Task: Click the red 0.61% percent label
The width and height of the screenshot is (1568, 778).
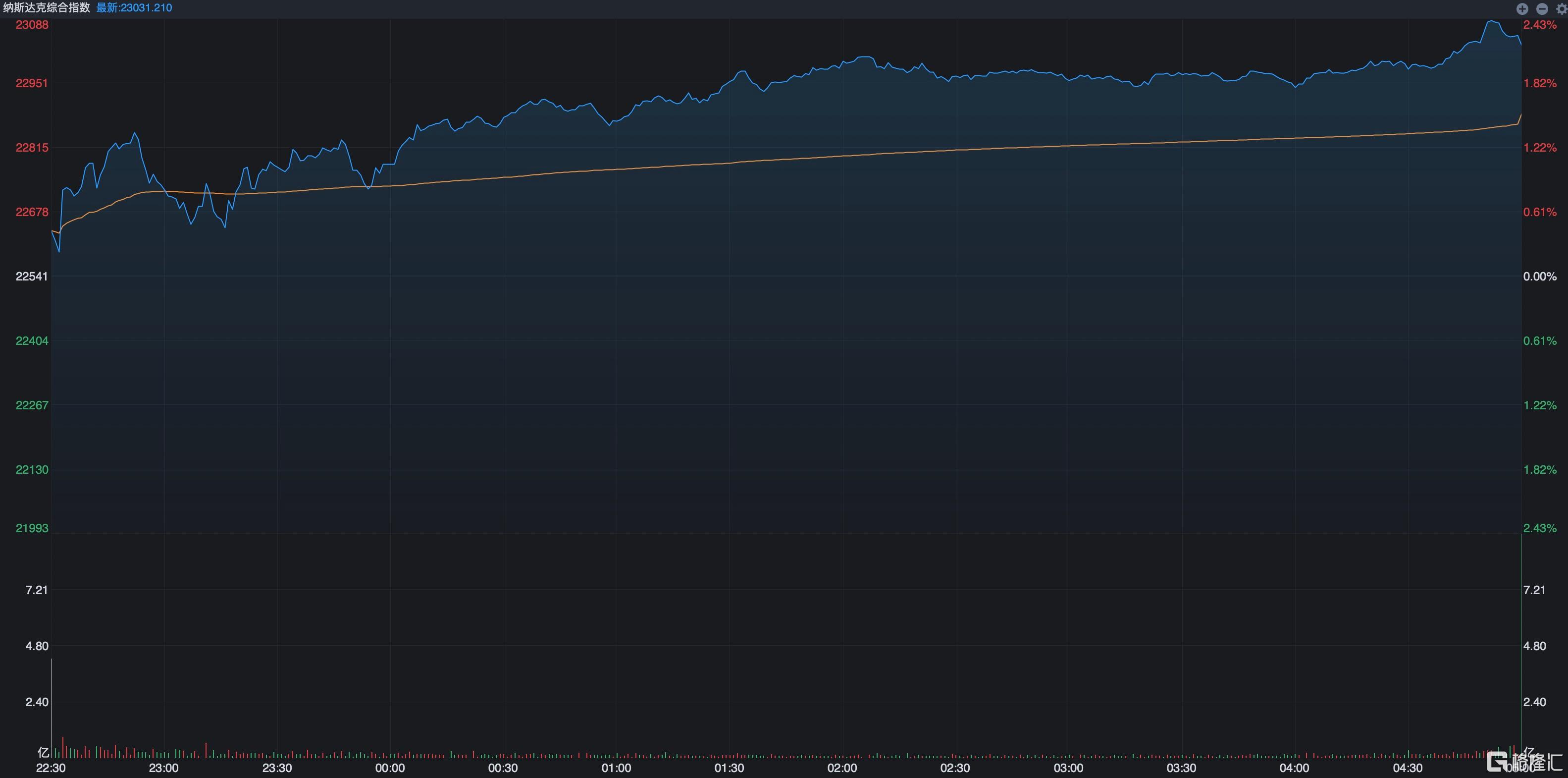Action: tap(1540, 212)
